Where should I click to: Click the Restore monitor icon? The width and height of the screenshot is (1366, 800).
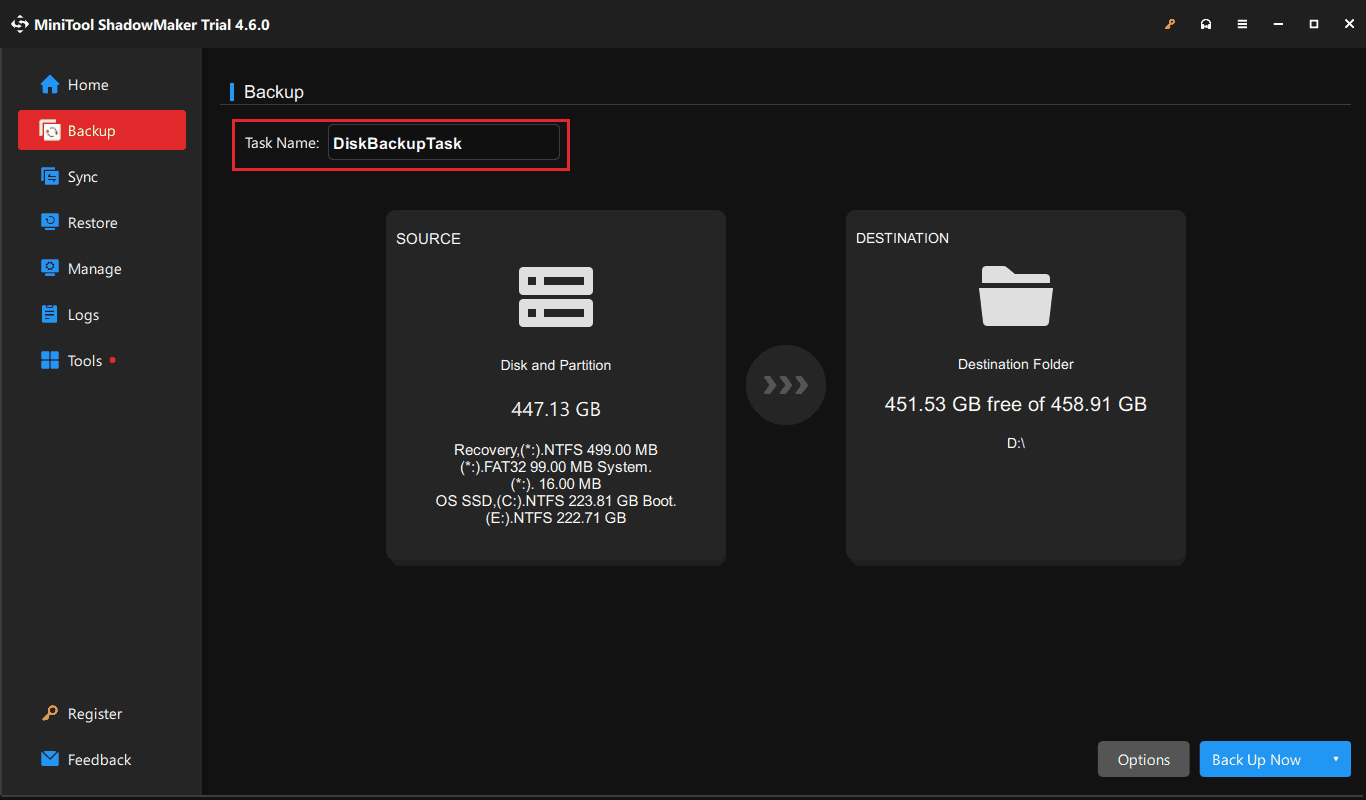pyautogui.click(x=50, y=223)
